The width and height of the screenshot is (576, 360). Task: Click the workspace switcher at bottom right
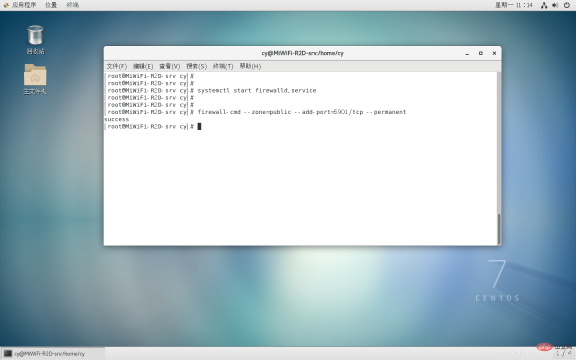564,353
